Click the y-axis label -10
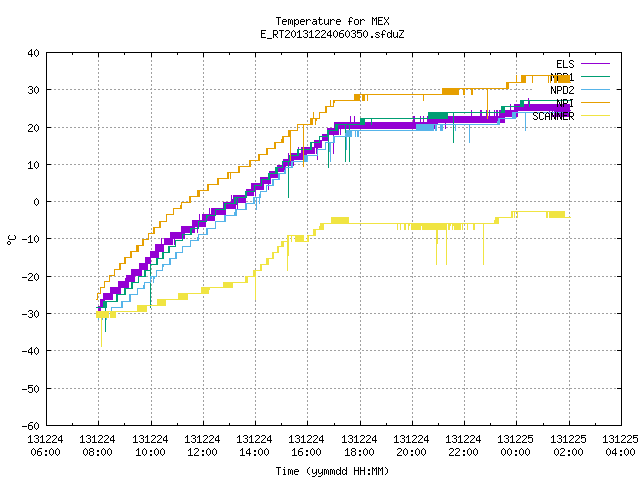640x480 pixels. [x=31, y=239]
